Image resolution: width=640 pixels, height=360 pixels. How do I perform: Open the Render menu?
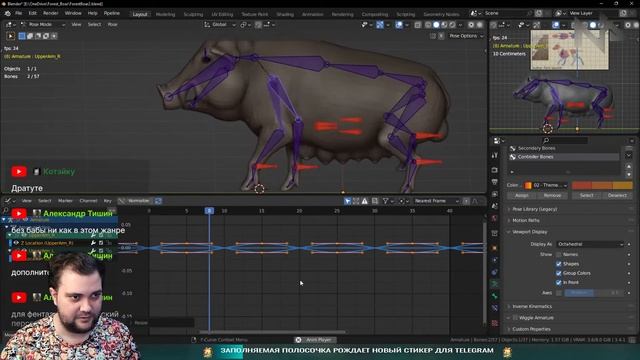[51, 13]
